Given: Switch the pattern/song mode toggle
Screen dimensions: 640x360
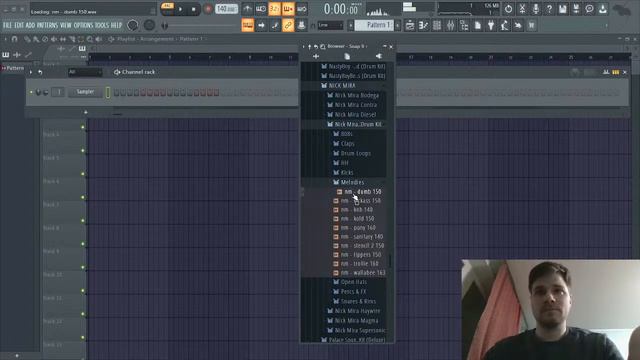Looking at the screenshot, I should click(167, 9).
